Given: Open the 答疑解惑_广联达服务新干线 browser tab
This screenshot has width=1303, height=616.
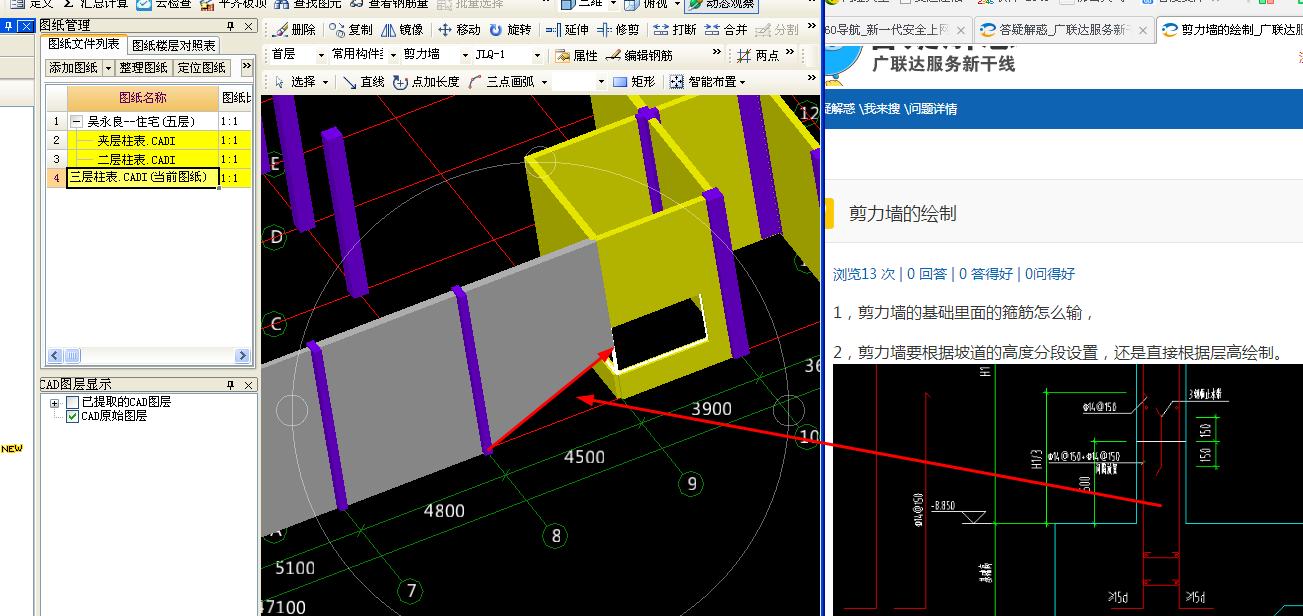Looking at the screenshot, I should click(x=1064, y=30).
